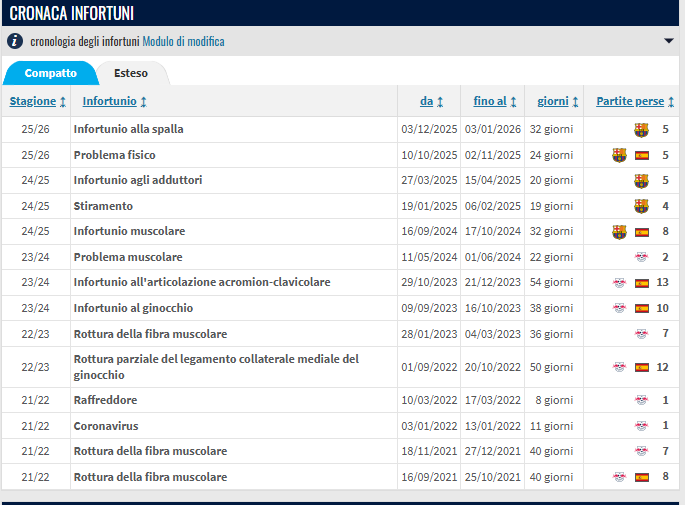Open the Modulo di modifica link
This screenshot has width=685, height=505.
183,42
